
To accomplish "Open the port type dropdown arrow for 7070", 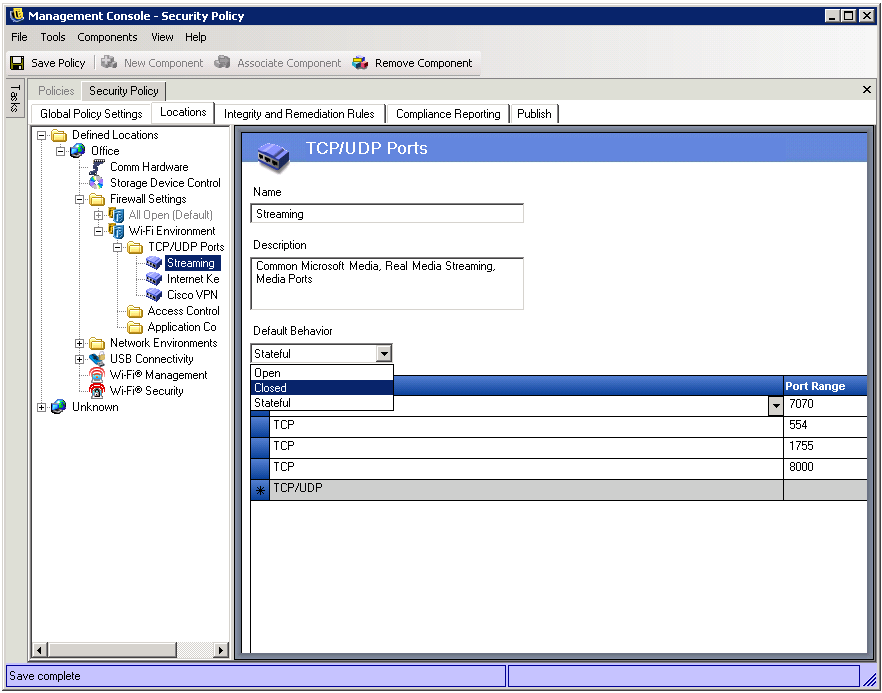I will tap(775, 406).
